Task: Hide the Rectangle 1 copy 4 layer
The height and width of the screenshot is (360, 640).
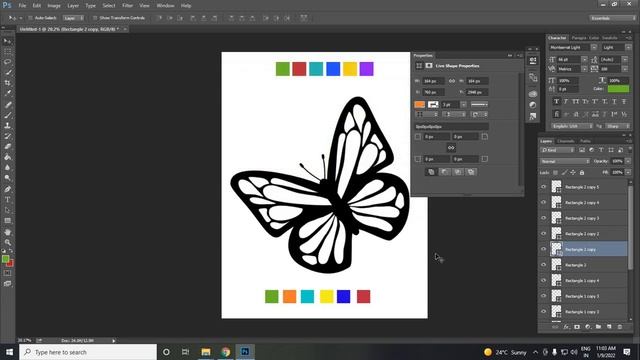Action: tap(543, 280)
